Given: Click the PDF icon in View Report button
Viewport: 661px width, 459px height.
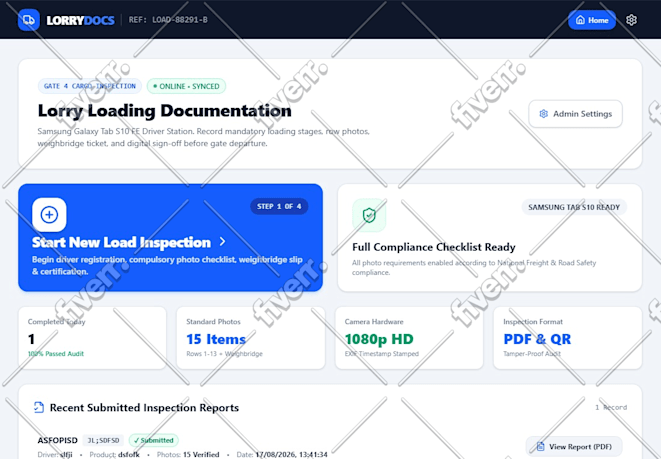Looking at the screenshot, I should (x=540, y=446).
